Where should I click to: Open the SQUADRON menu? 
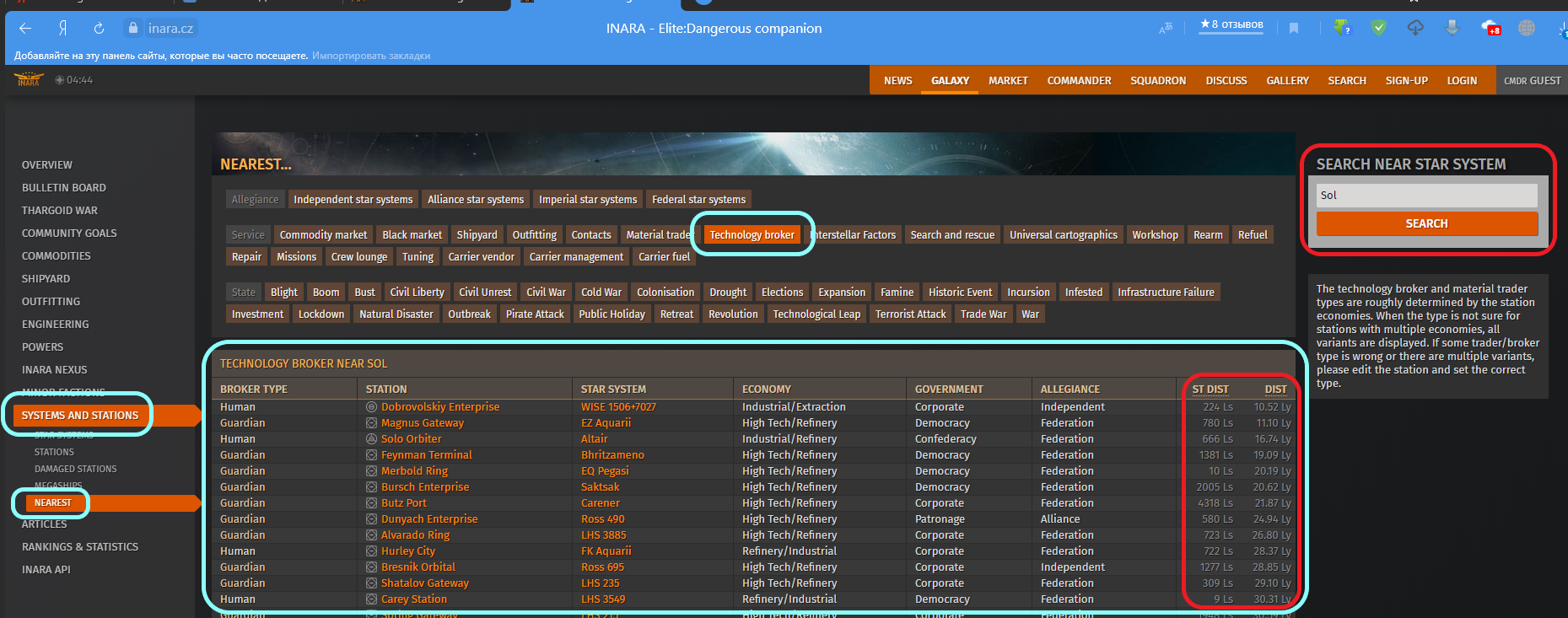coord(1158,81)
